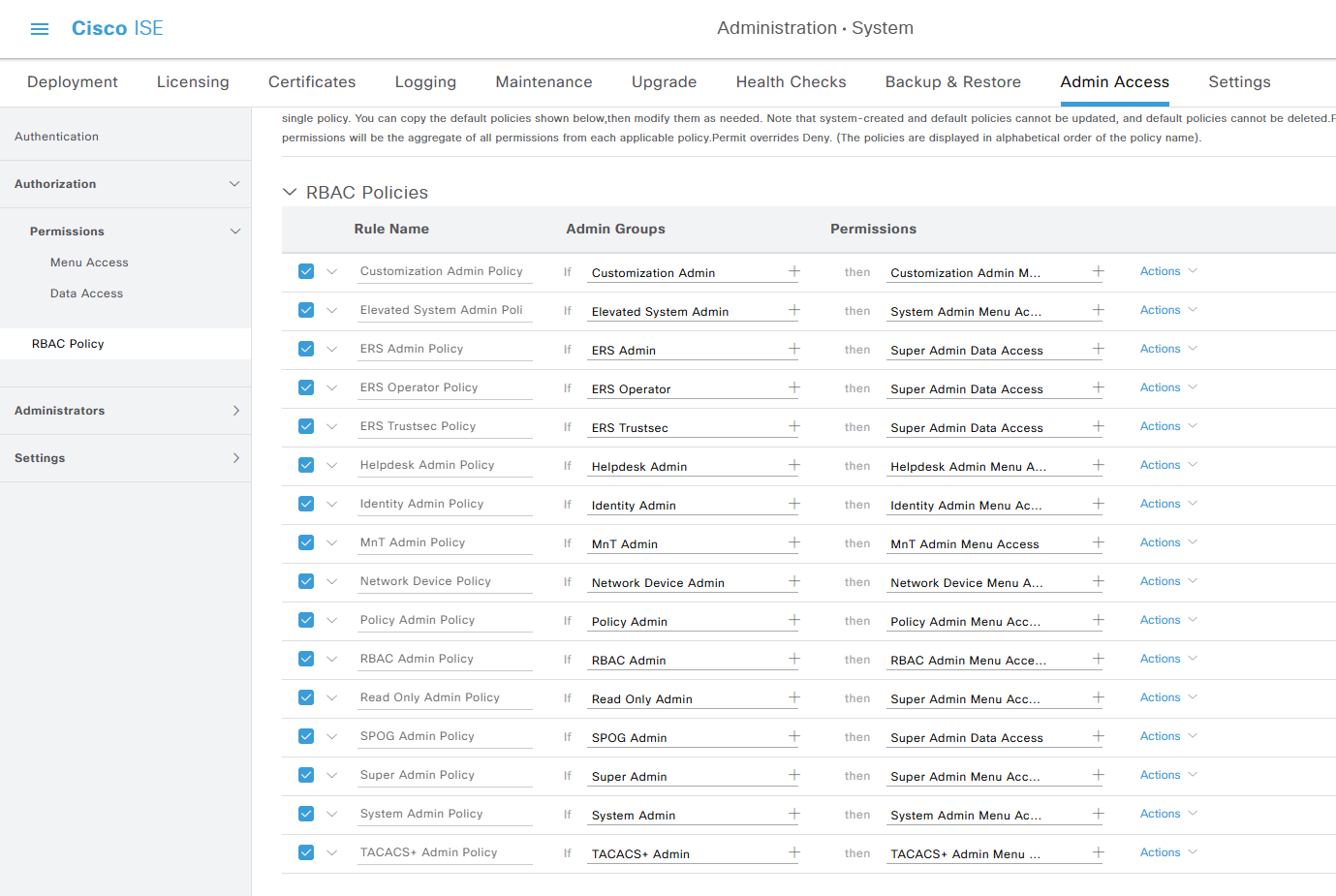The image size is (1336, 896).
Task: Expand the Settings sidebar section
Action: pyautogui.click(x=236, y=458)
